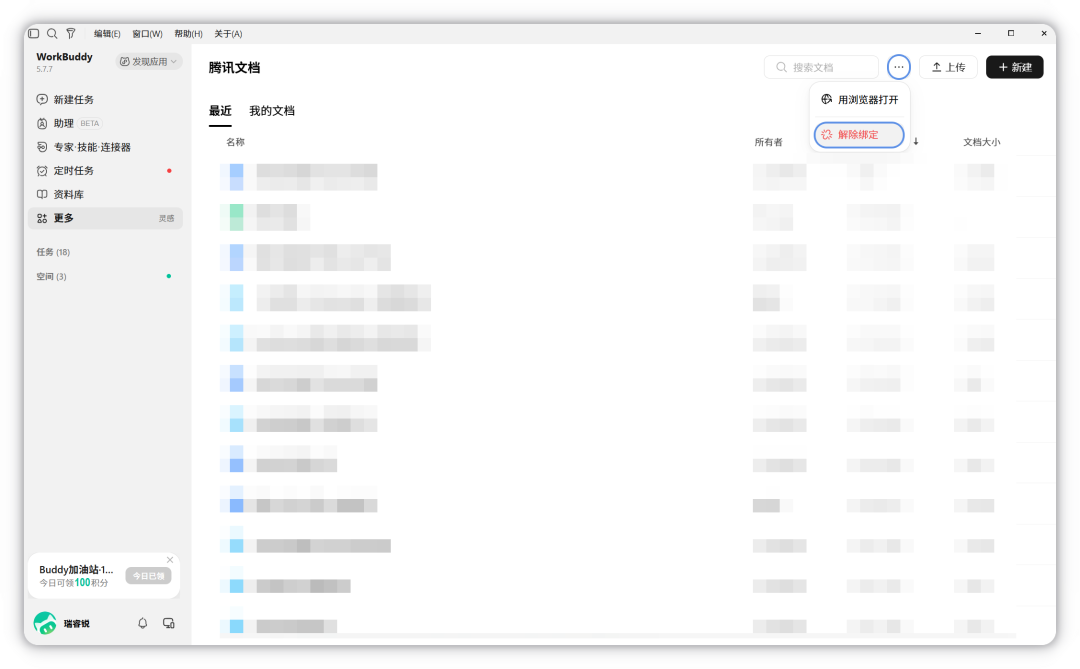Image resolution: width=1080 pixels, height=669 pixels.
Task: Click the 今日已领 button
Action: point(148,575)
